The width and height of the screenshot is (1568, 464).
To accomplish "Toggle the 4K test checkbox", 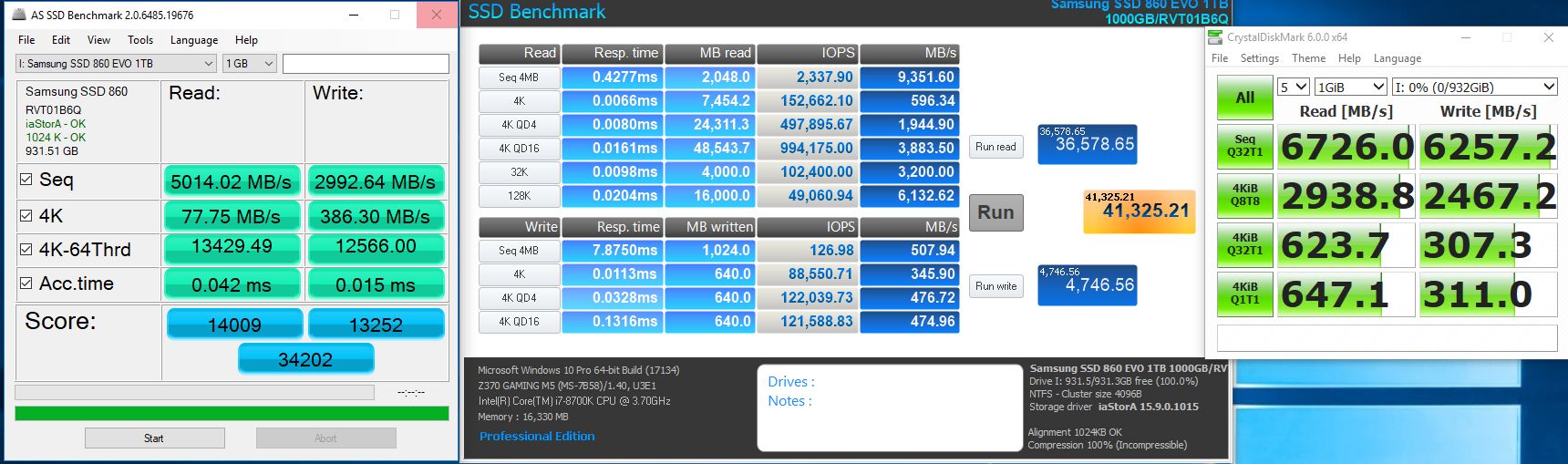I will [26, 216].
